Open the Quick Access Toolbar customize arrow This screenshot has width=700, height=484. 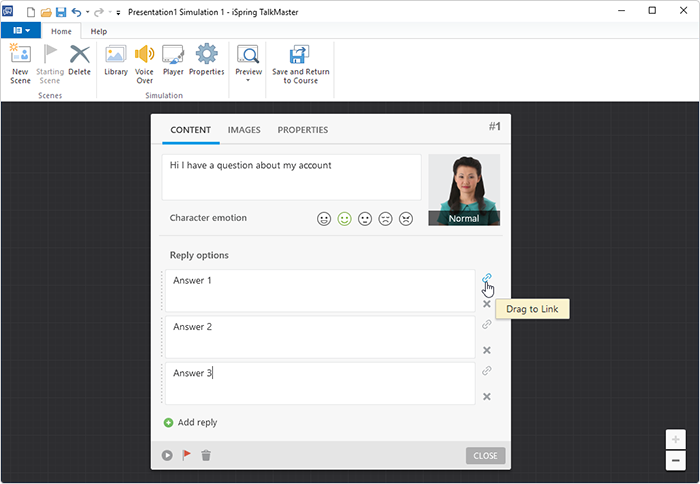pyautogui.click(x=118, y=13)
